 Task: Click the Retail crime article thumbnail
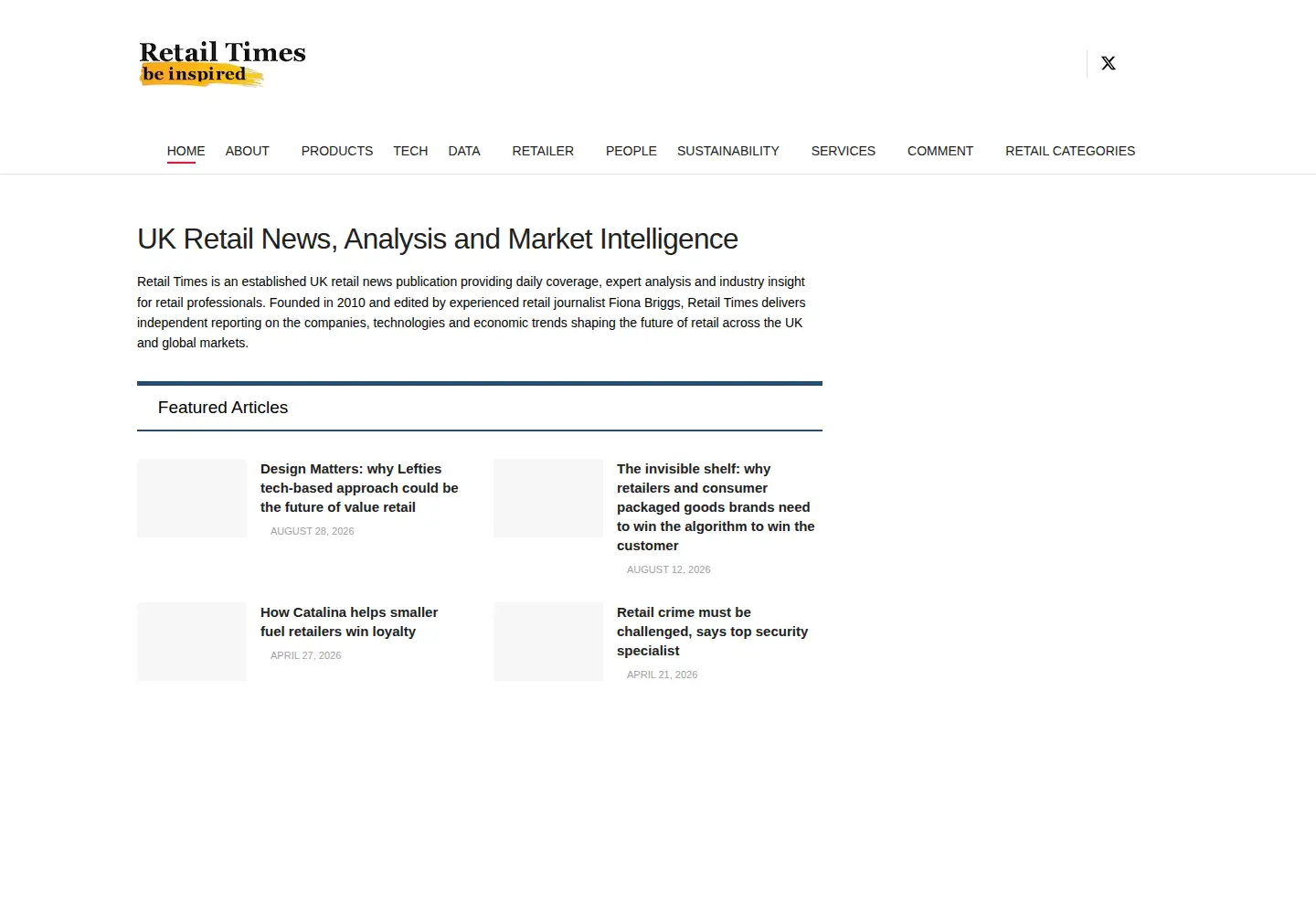[548, 642]
